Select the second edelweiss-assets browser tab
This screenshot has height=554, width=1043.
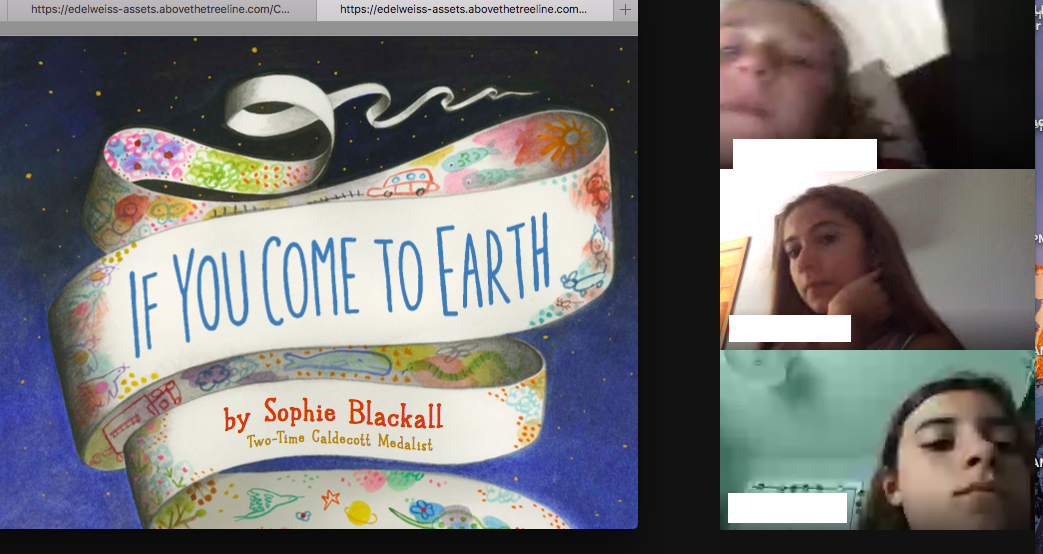point(464,10)
